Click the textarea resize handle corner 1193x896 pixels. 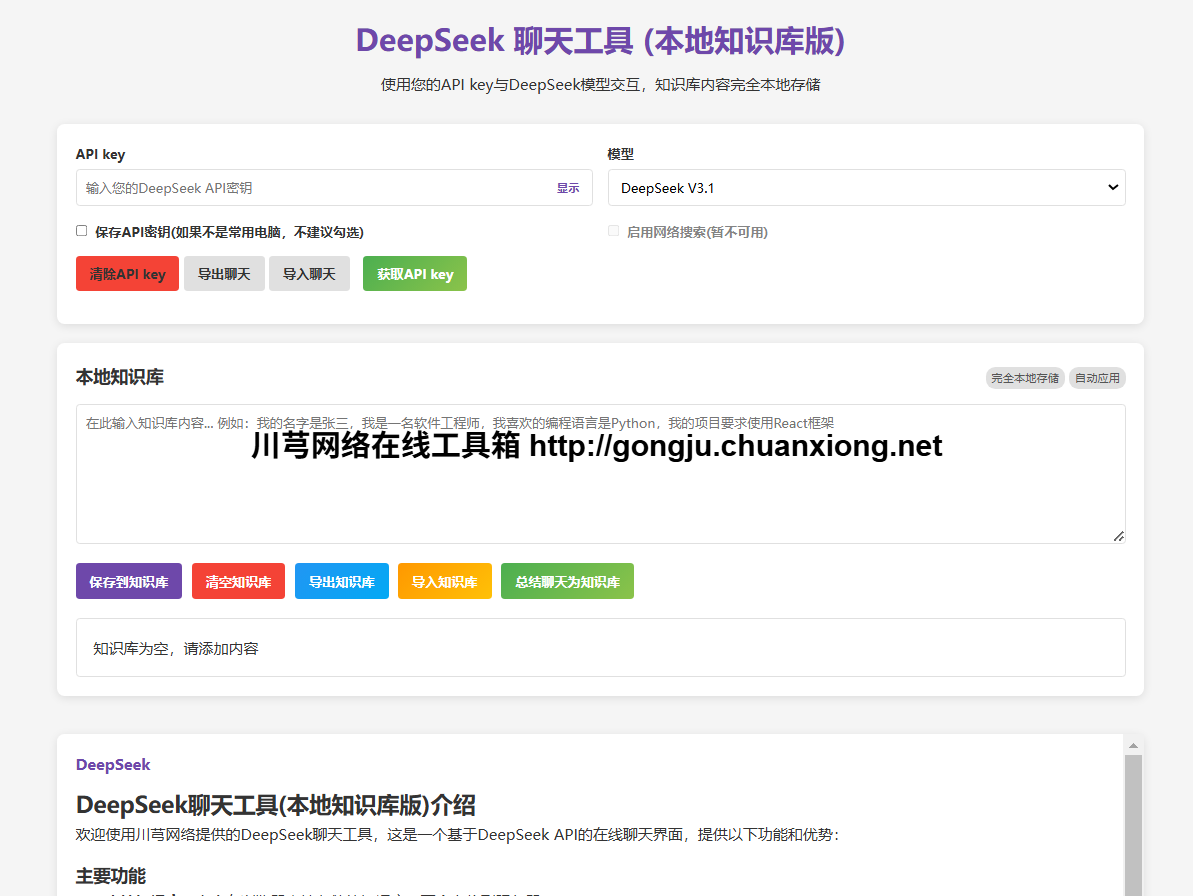pyautogui.click(x=1118, y=536)
